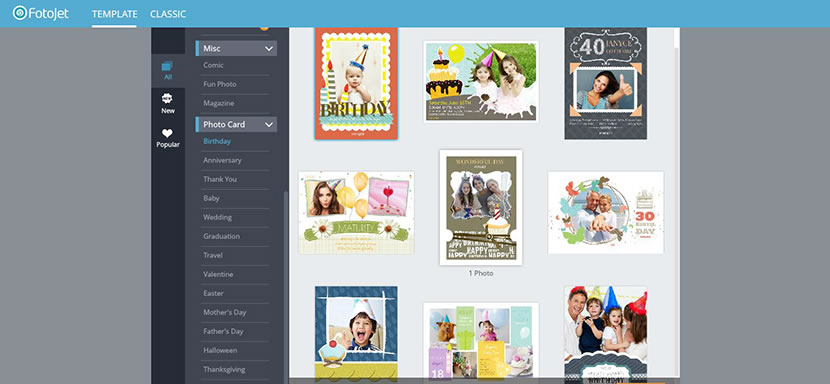Pick the WONDERFUL DAY cupcake template
The height and width of the screenshot is (384, 830).
click(x=481, y=208)
